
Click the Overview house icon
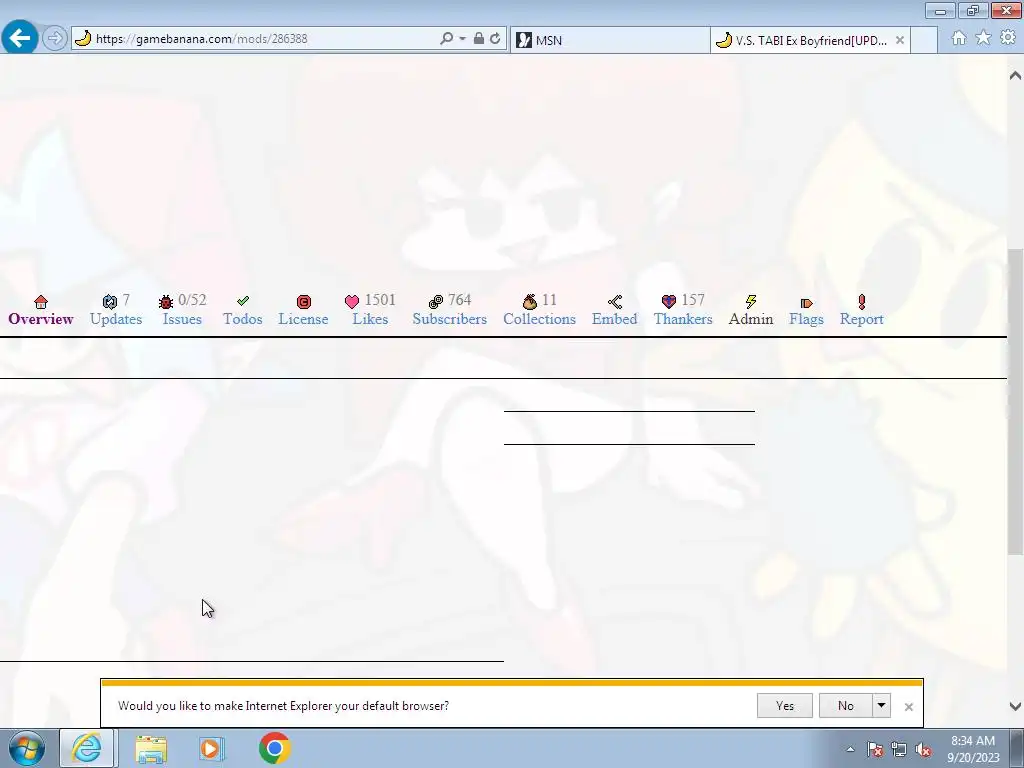41,302
